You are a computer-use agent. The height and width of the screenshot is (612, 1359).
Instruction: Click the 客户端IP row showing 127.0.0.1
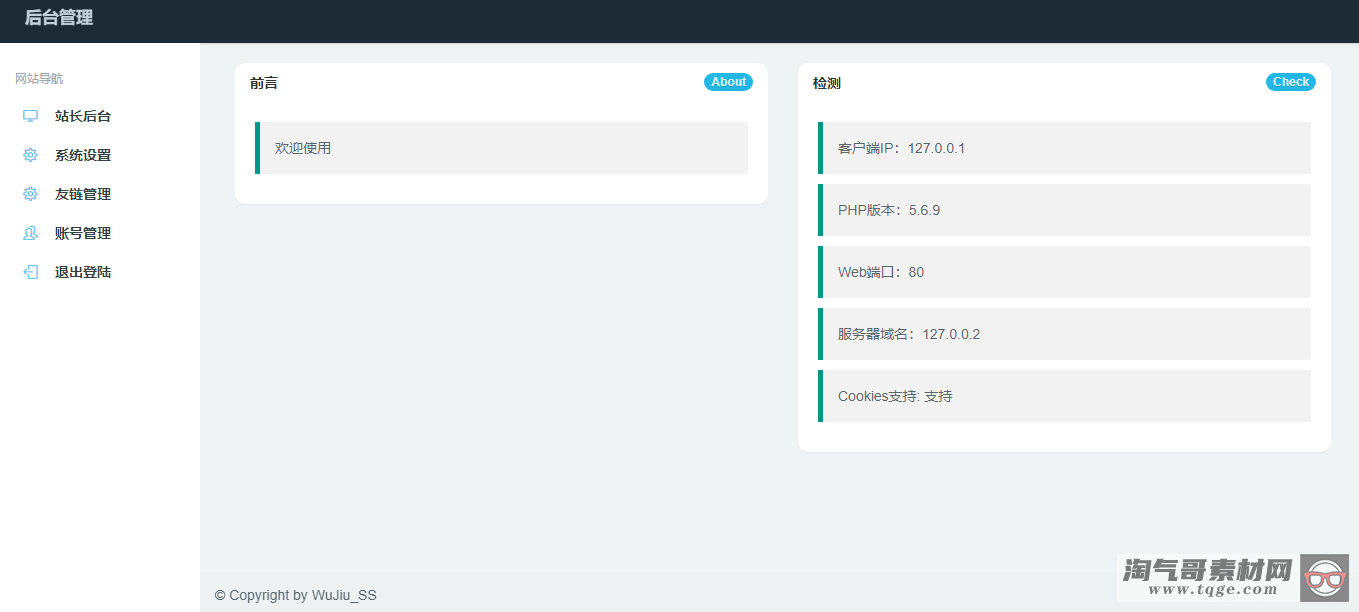coord(1065,148)
